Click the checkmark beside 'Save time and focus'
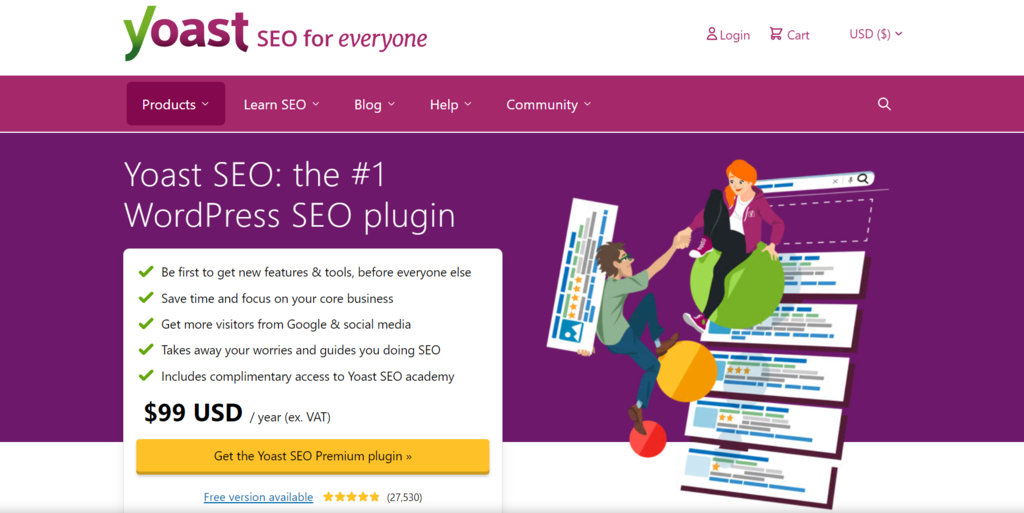The height and width of the screenshot is (513, 1024). pyautogui.click(x=145, y=298)
